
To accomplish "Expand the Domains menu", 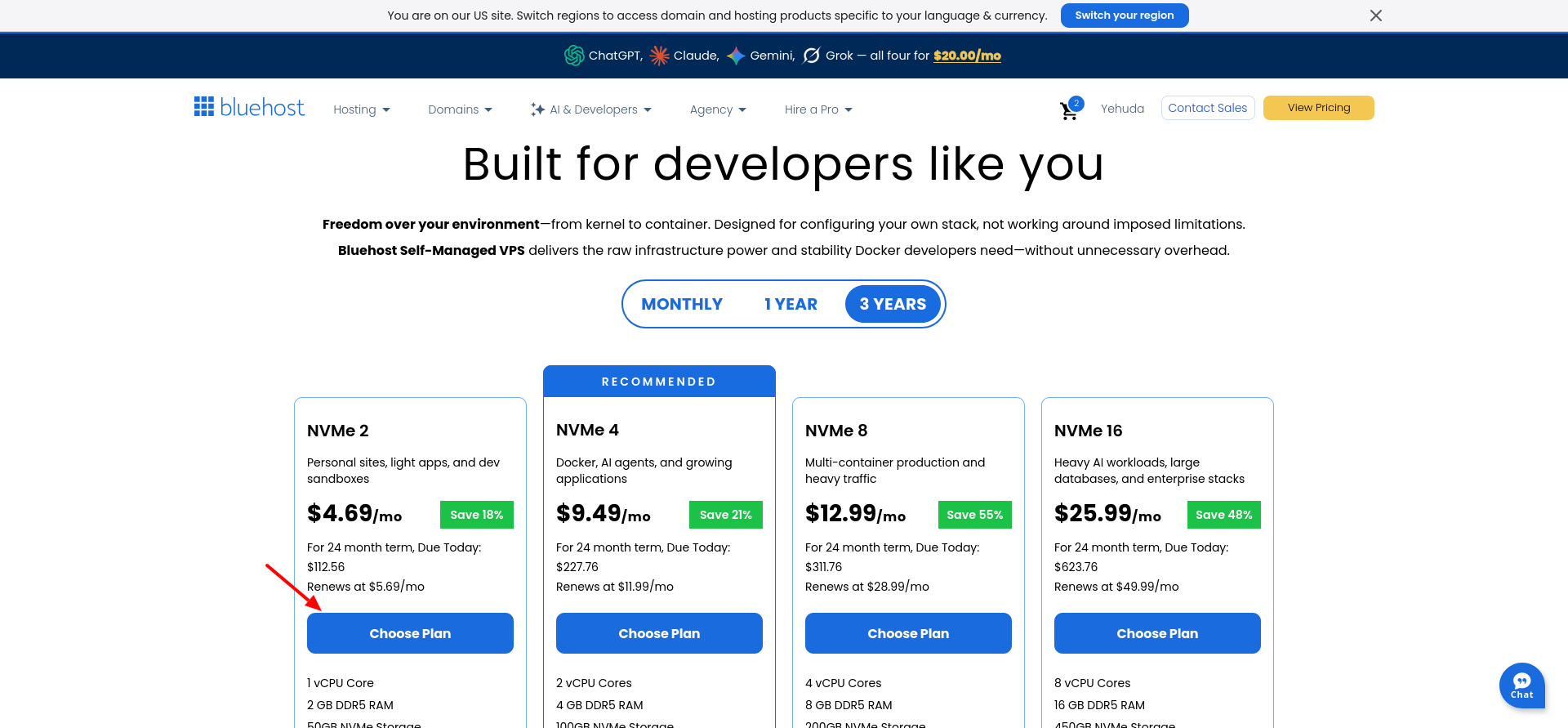I will click(460, 109).
